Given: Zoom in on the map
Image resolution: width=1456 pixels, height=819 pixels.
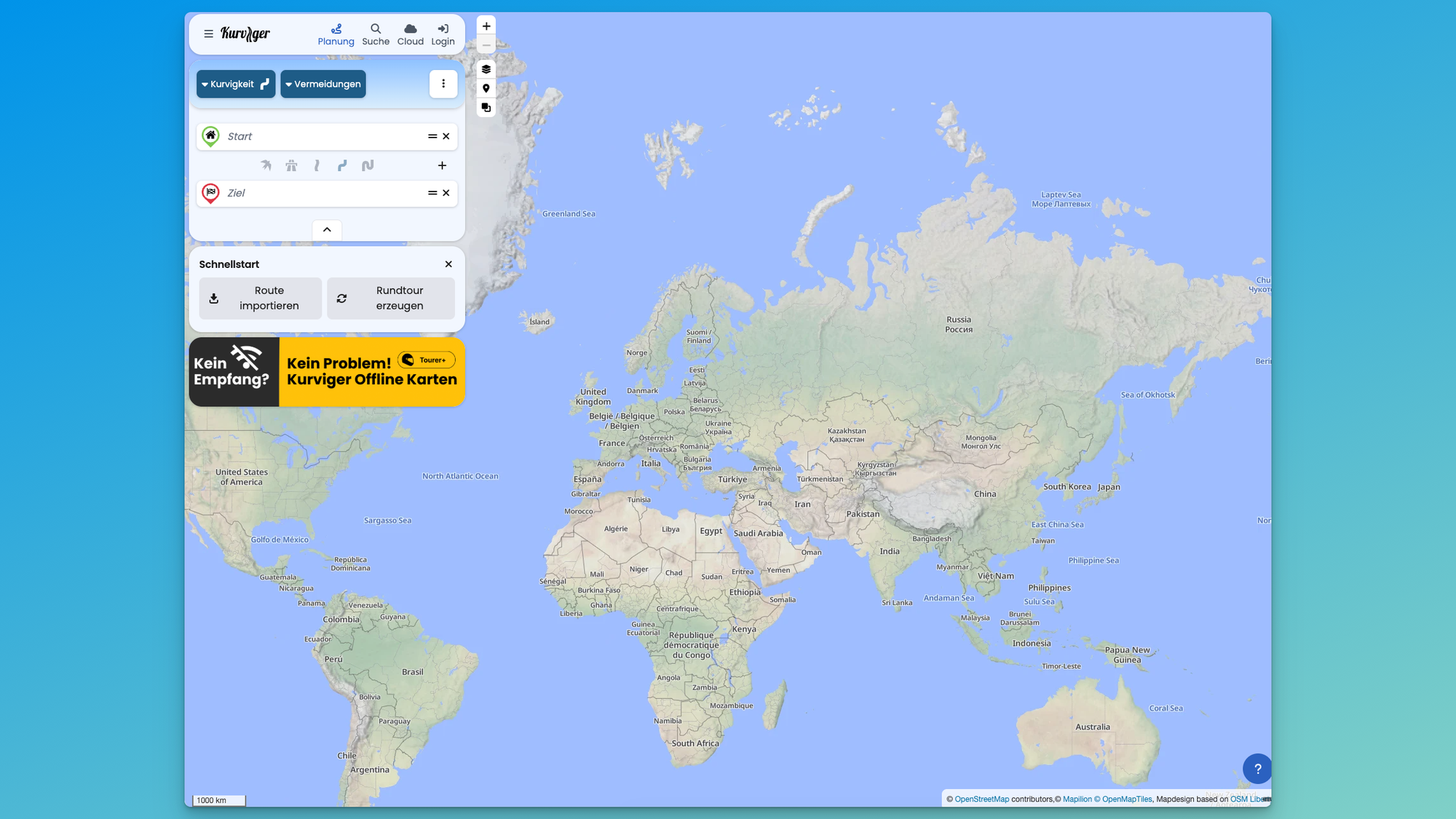Looking at the screenshot, I should (486, 26).
